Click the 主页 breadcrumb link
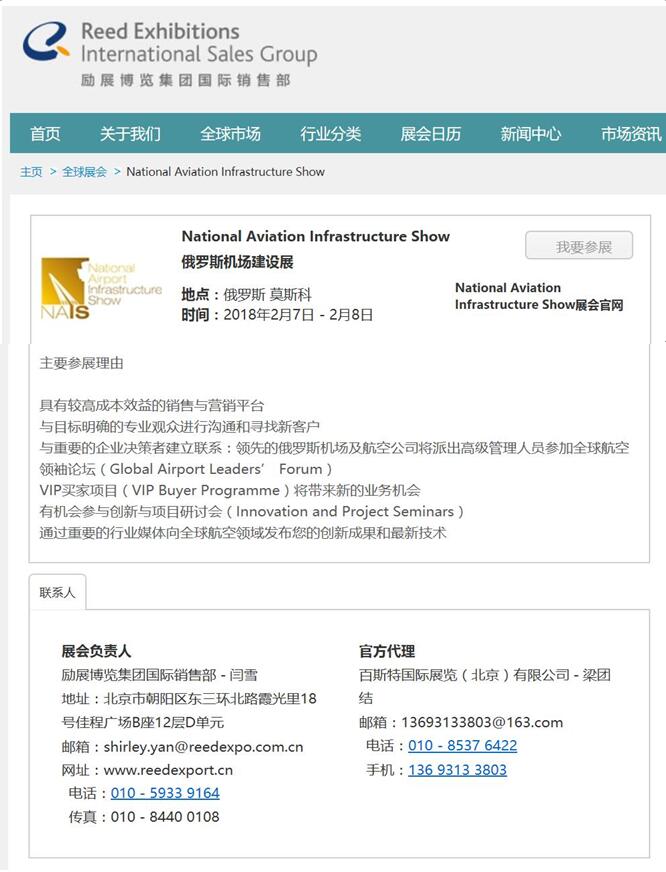The image size is (666, 872). [31, 172]
